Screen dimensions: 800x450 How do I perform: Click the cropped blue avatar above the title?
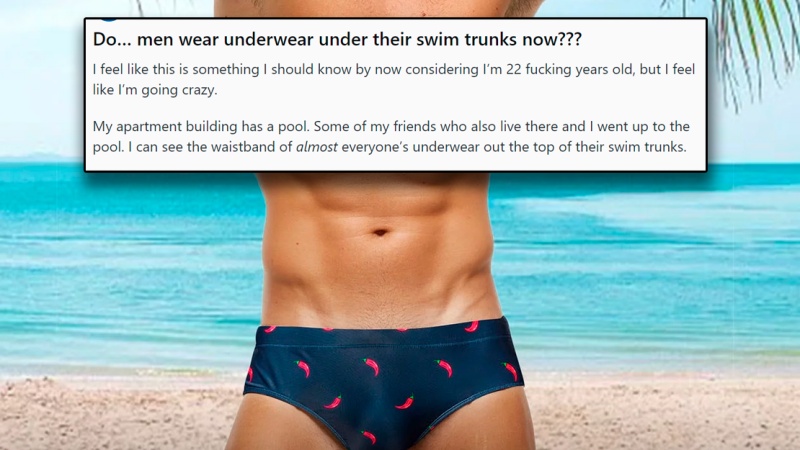109,19
